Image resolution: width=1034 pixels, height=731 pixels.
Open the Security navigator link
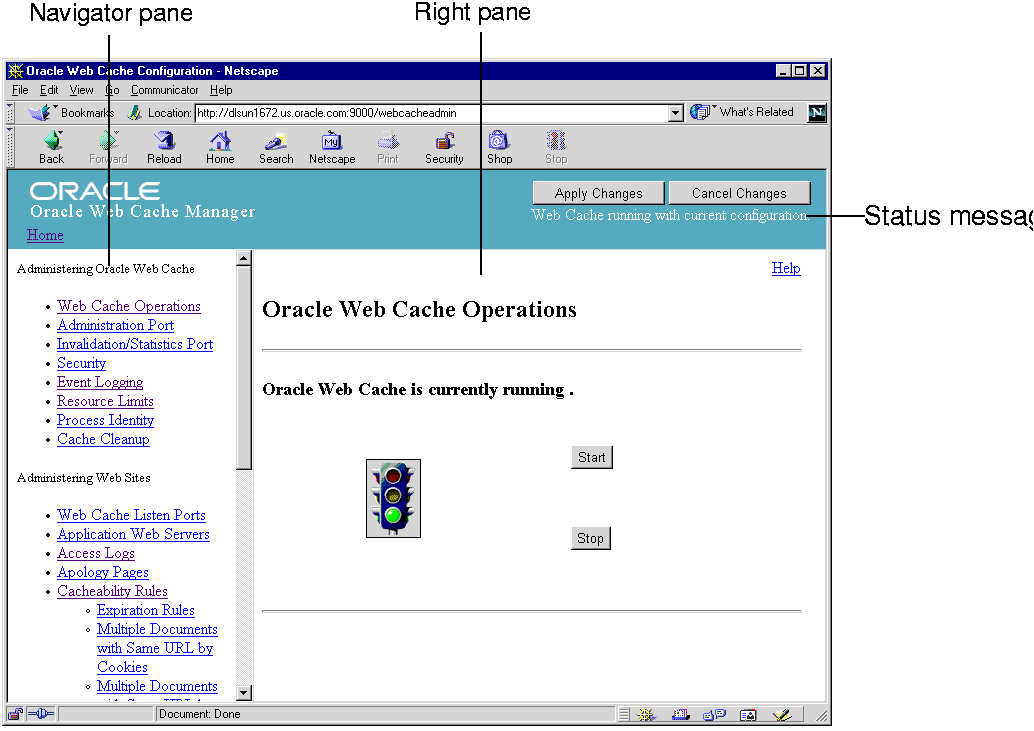pyautogui.click(x=81, y=364)
